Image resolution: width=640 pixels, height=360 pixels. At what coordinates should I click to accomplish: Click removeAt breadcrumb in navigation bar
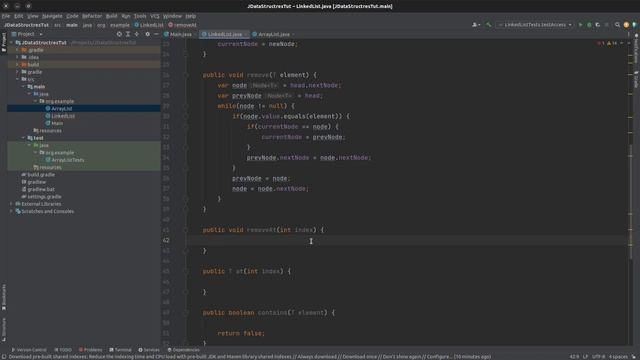(183, 25)
